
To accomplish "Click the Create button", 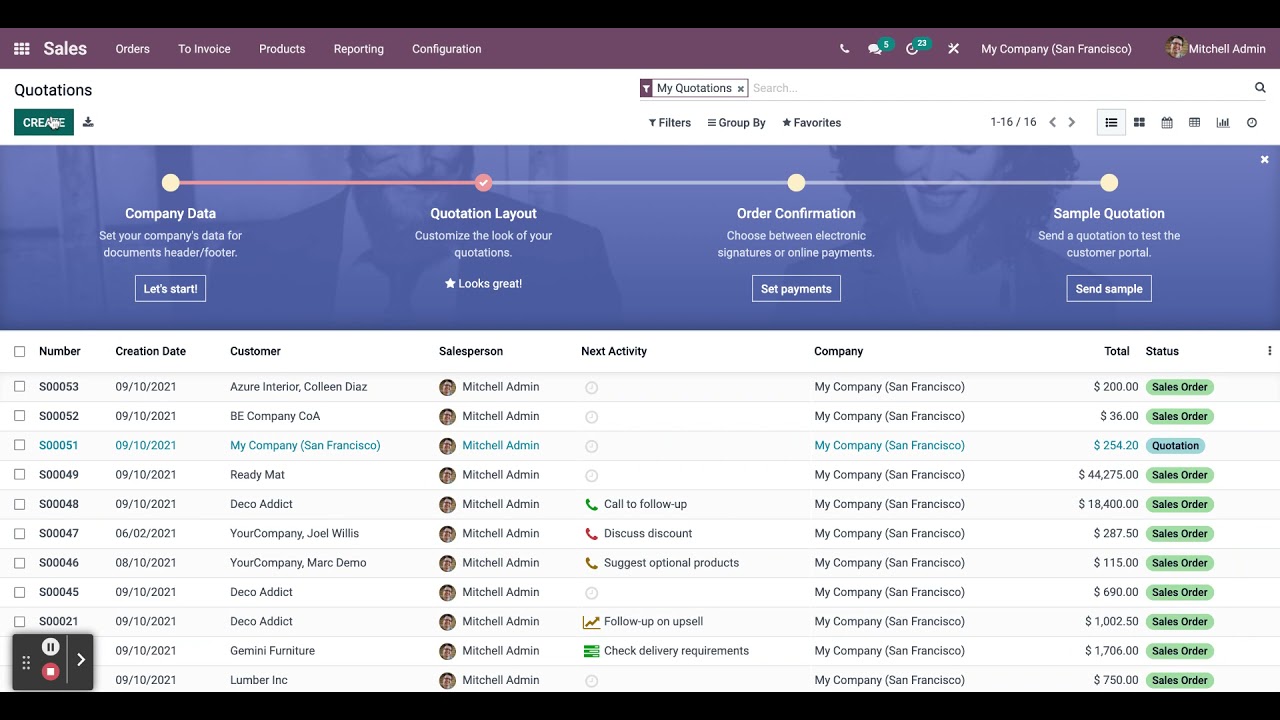I will (x=43, y=122).
